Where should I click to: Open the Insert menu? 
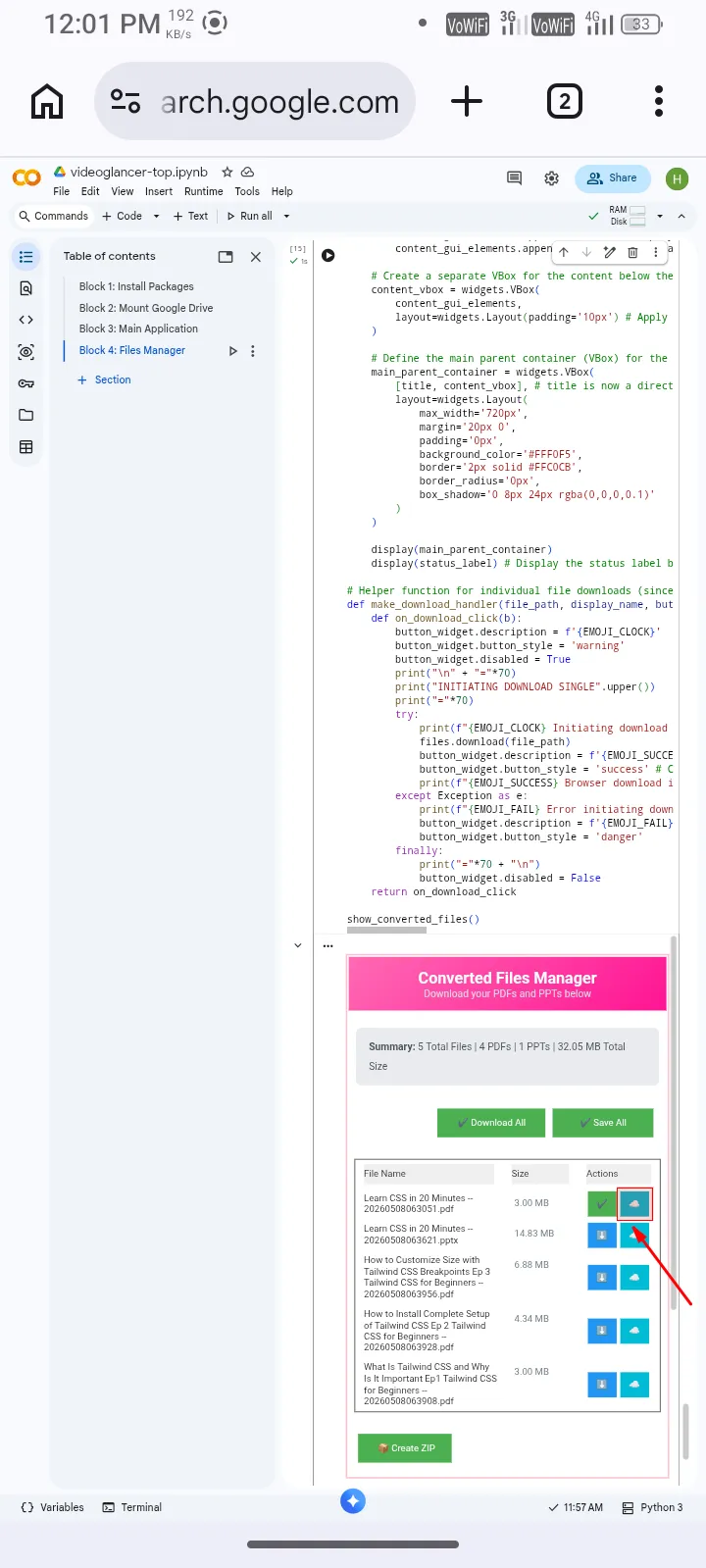coord(159,191)
